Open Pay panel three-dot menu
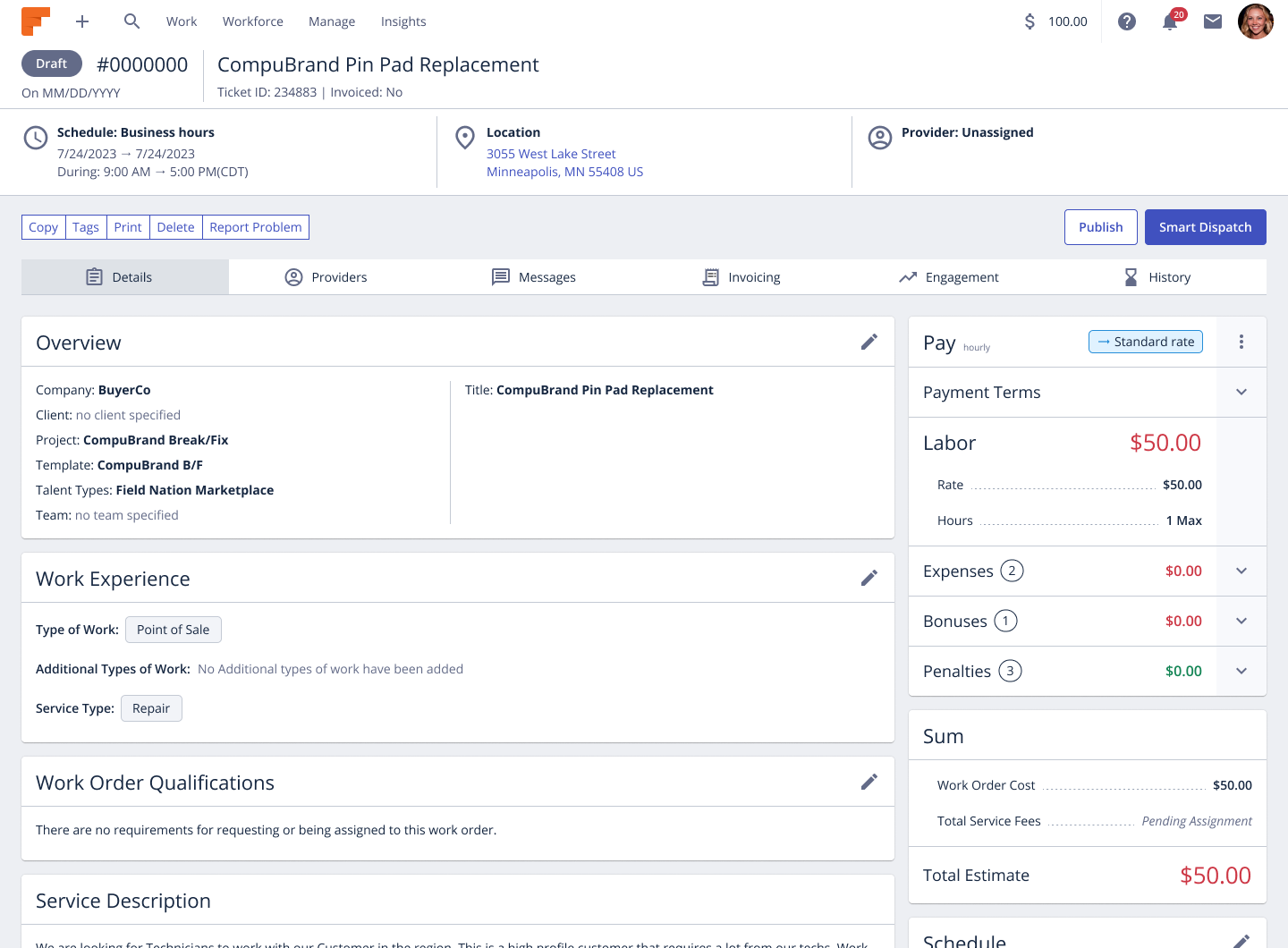1288x948 pixels. [1241, 342]
